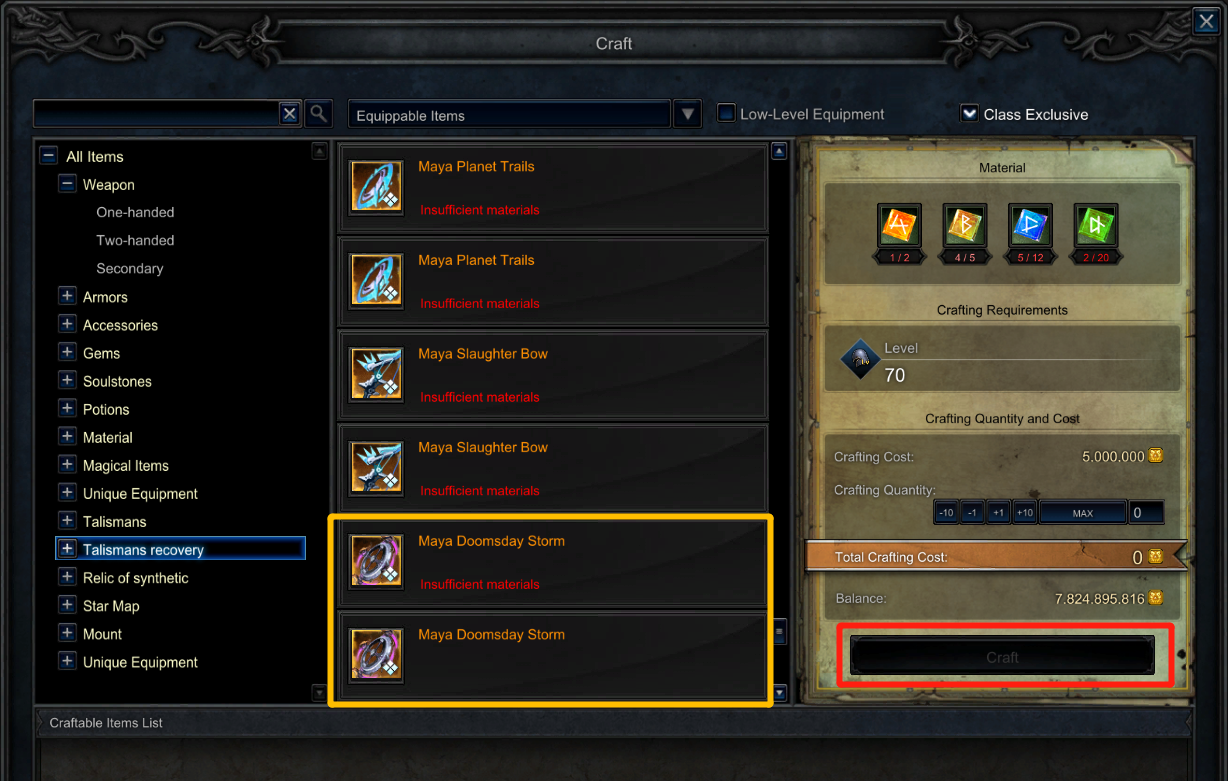The height and width of the screenshot is (781, 1228).
Task: Click the search magnifier icon
Action: tap(318, 113)
